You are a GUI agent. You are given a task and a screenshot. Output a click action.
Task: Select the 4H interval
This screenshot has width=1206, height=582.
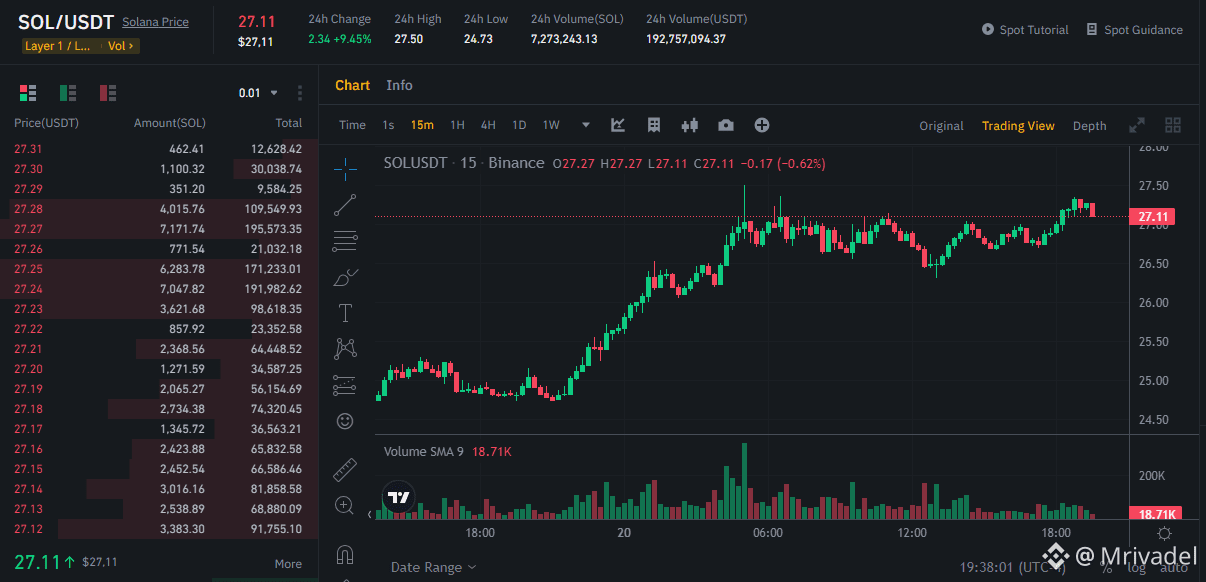click(x=488, y=125)
